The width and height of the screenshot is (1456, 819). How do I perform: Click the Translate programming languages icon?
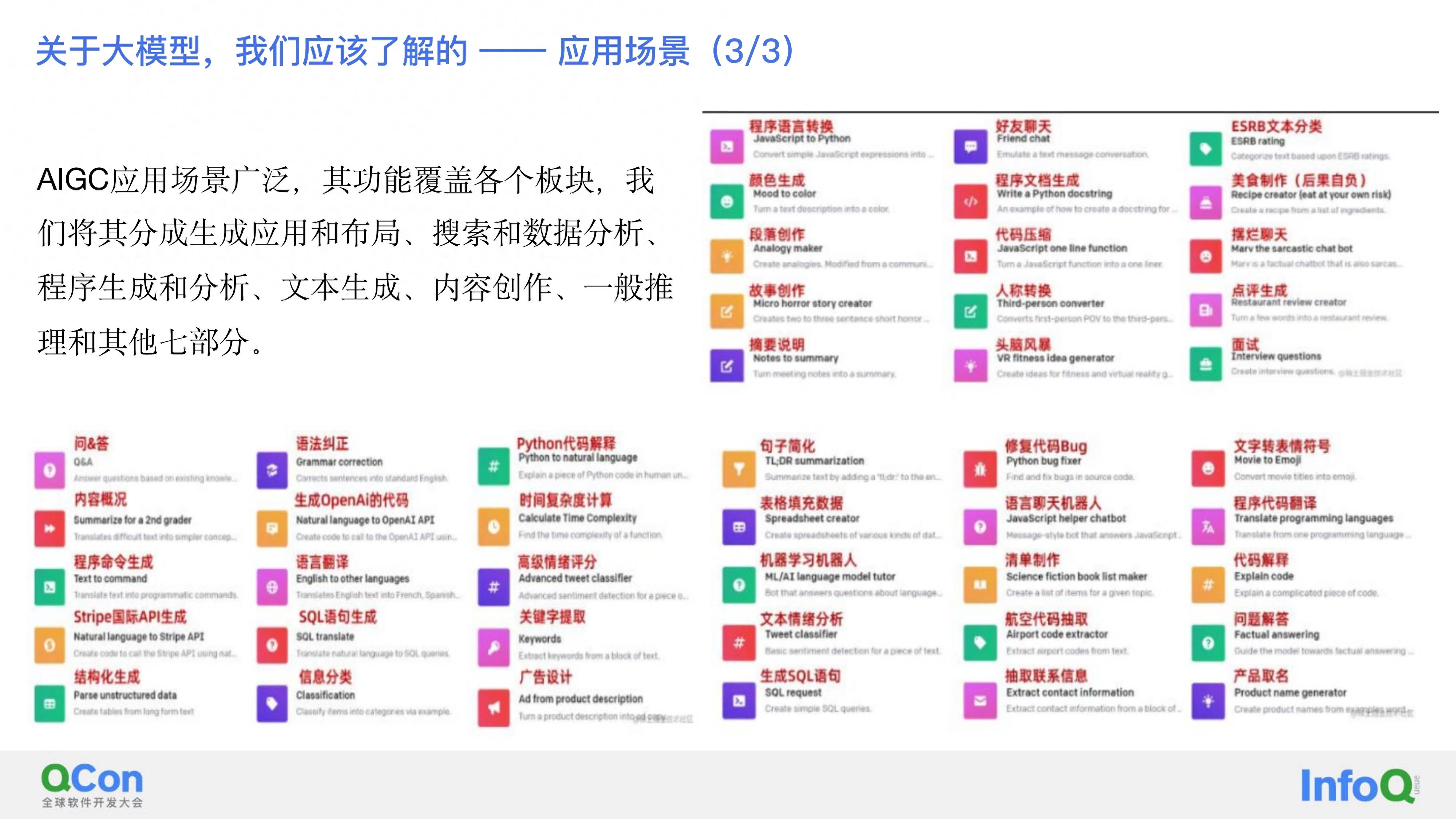pyautogui.click(x=1208, y=527)
